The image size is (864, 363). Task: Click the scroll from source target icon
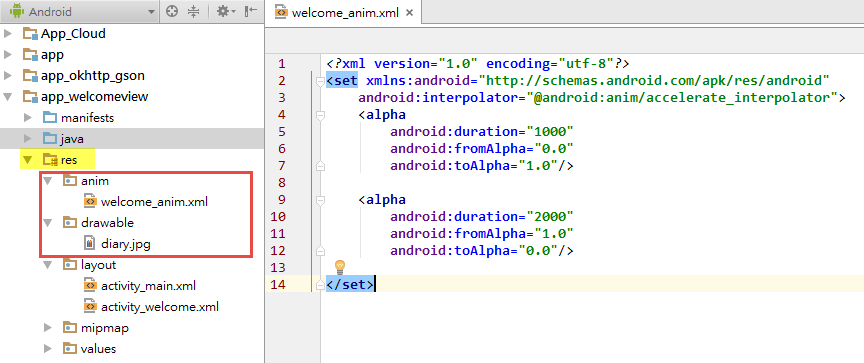point(172,12)
